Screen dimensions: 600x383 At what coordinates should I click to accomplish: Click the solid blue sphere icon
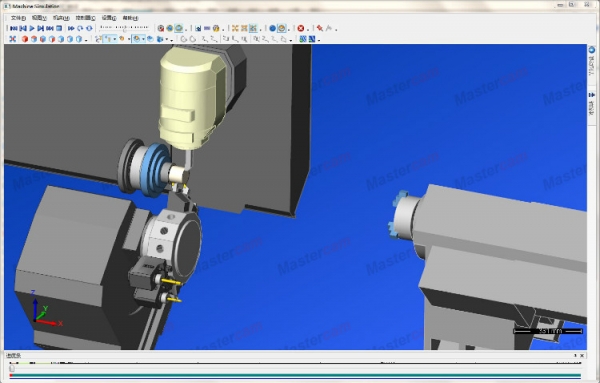pos(272,28)
